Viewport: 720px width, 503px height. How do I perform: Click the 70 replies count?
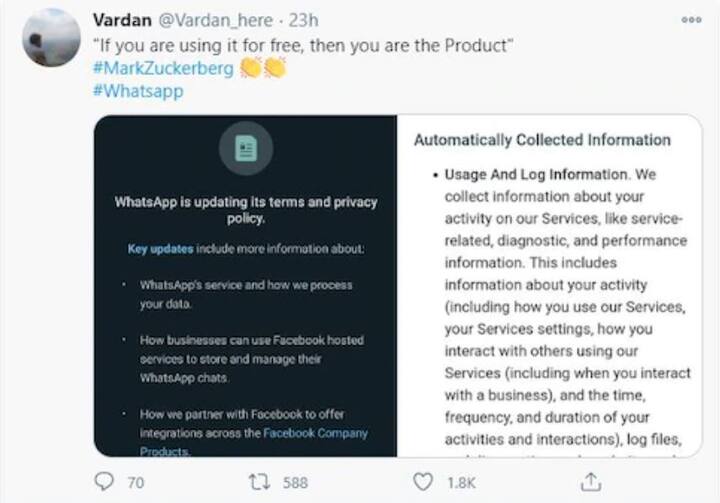pyautogui.click(x=135, y=482)
